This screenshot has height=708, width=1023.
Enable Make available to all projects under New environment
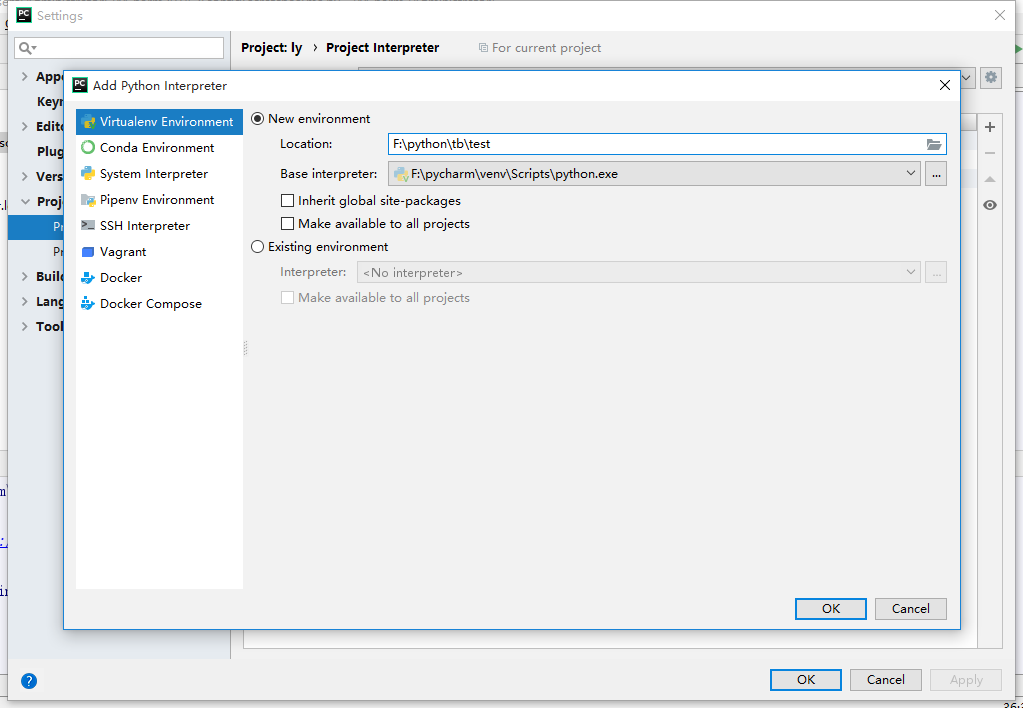click(287, 224)
